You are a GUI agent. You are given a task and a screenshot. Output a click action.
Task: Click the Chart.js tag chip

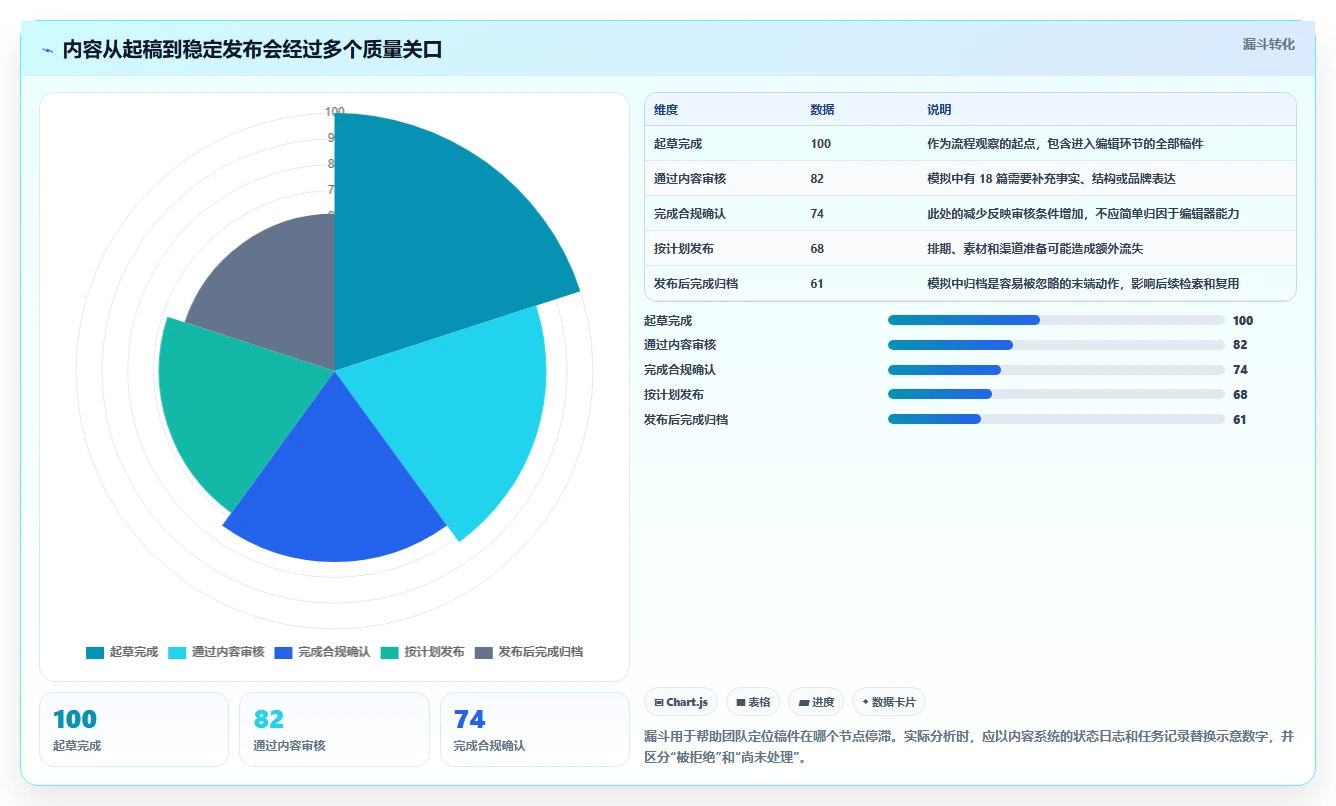[x=681, y=702]
